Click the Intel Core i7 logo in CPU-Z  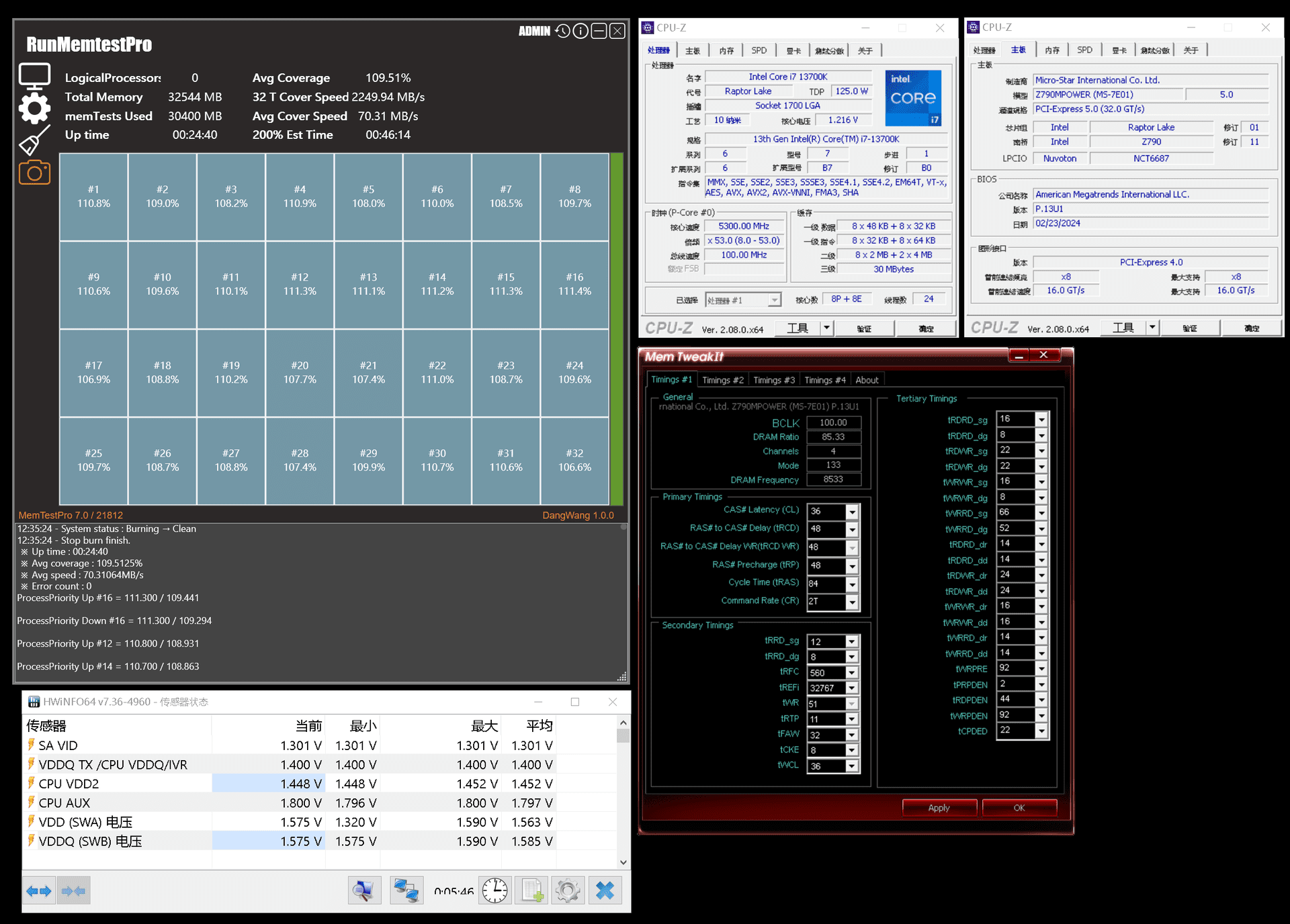(x=912, y=98)
